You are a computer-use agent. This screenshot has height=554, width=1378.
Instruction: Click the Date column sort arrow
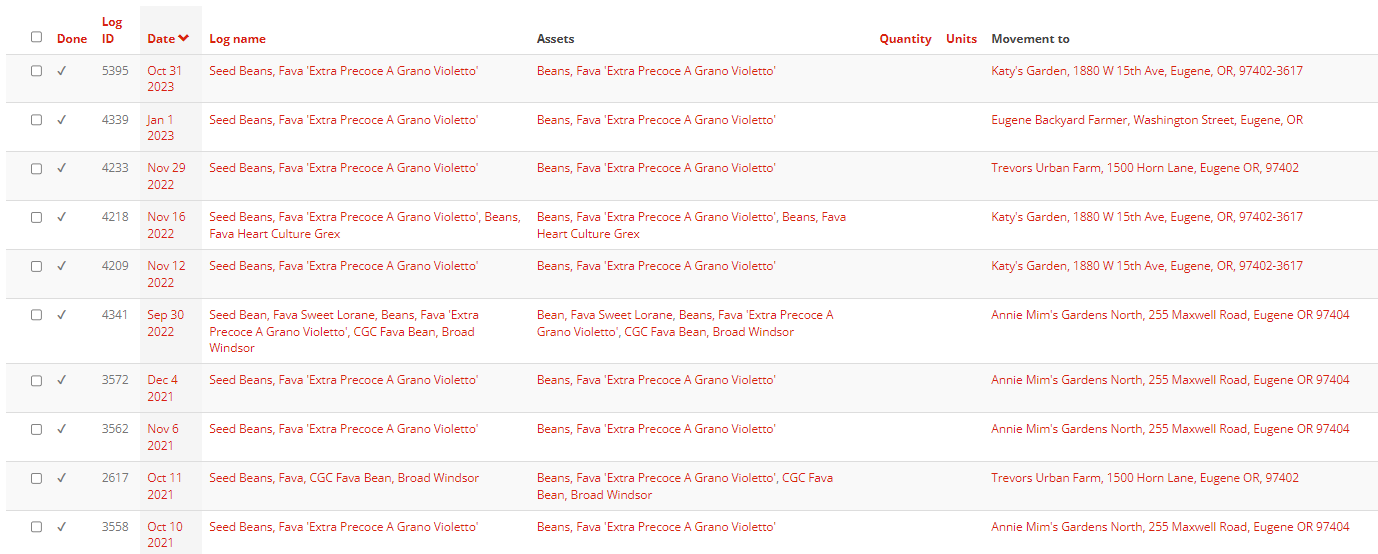pyautogui.click(x=184, y=39)
